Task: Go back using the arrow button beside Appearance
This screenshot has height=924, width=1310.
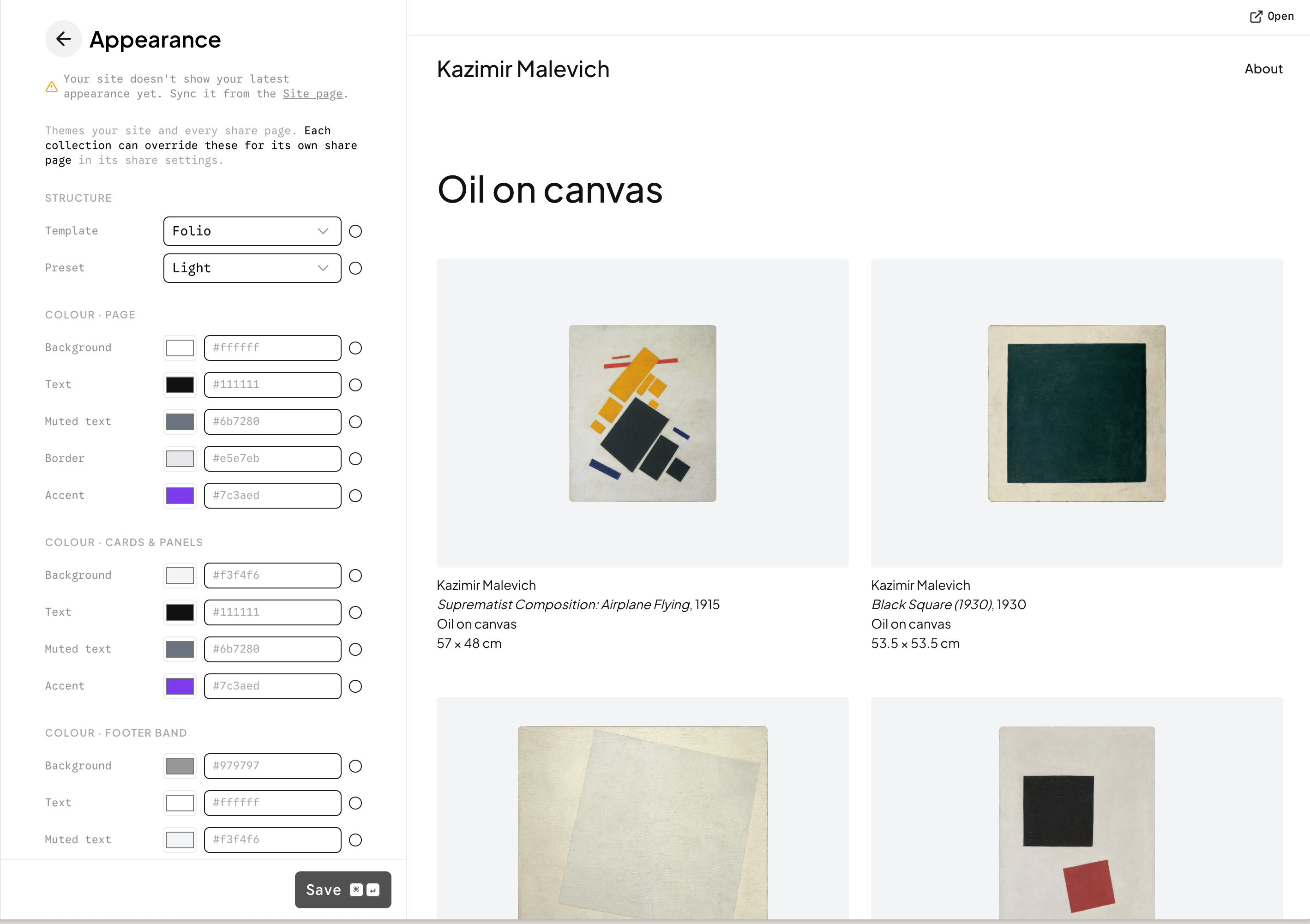Action: pos(63,39)
